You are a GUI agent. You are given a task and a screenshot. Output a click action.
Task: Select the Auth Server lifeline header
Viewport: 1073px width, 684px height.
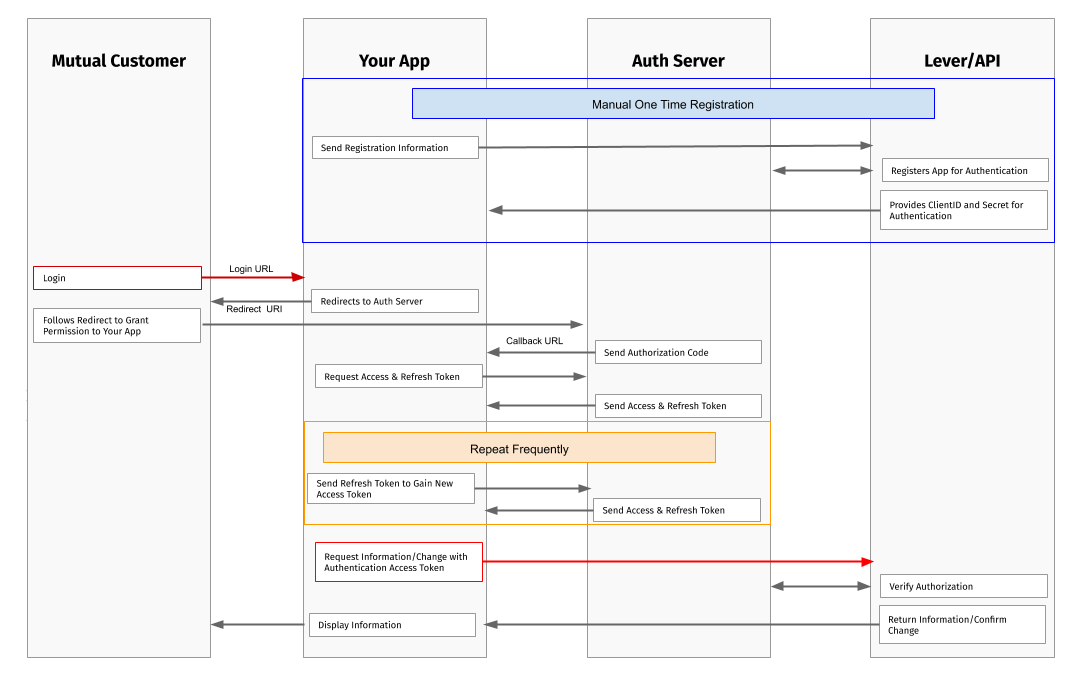pos(678,60)
